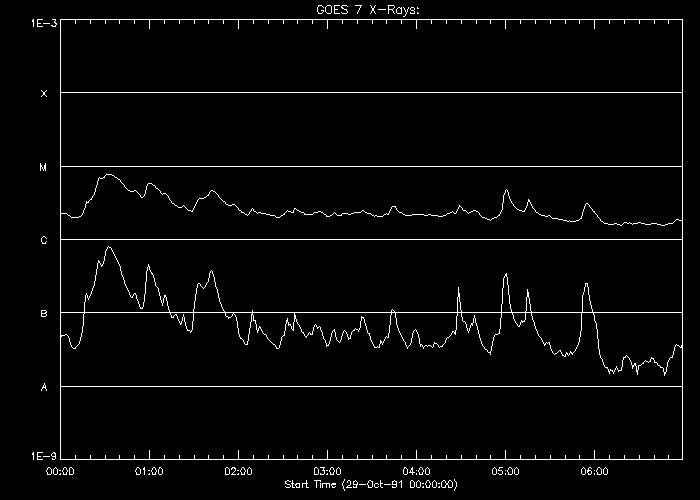
Task: Click the upper curve's peak near 00:30
Action: 108,175
